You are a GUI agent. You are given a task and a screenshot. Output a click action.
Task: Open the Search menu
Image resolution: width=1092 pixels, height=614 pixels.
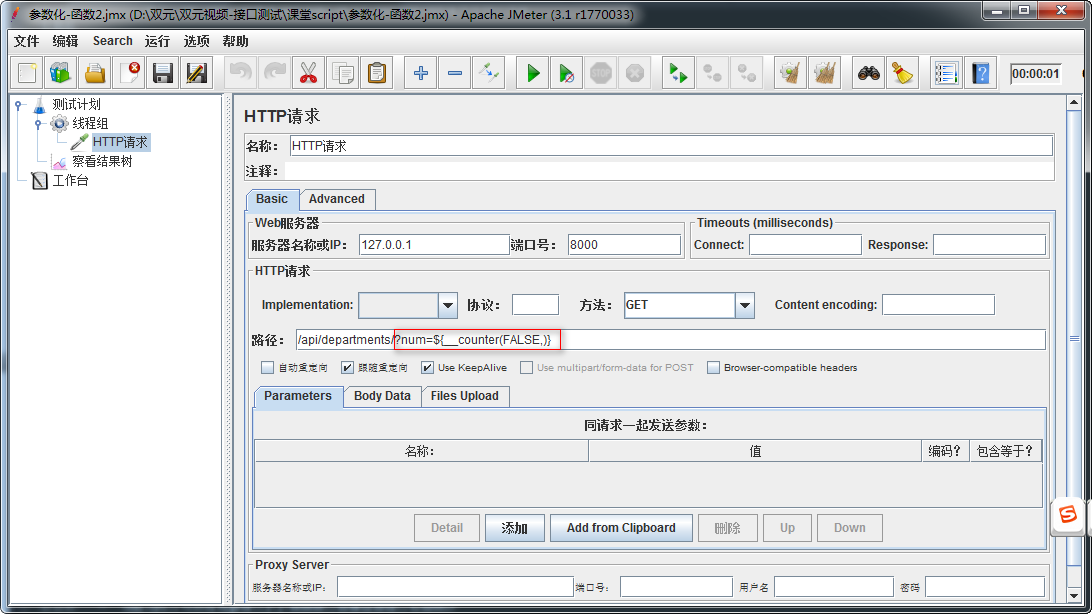pyautogui.click(x=113, y=41)
